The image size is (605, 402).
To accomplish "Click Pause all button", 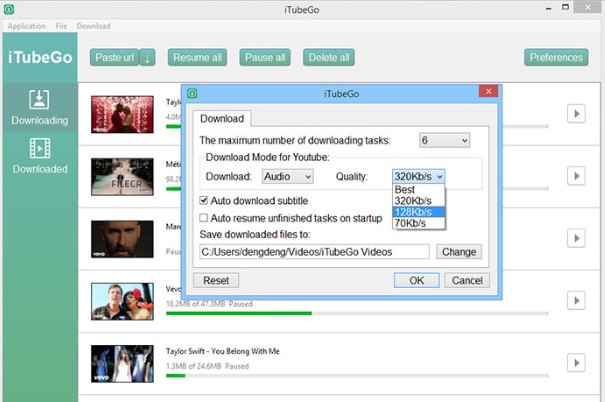I will point(265,57).
